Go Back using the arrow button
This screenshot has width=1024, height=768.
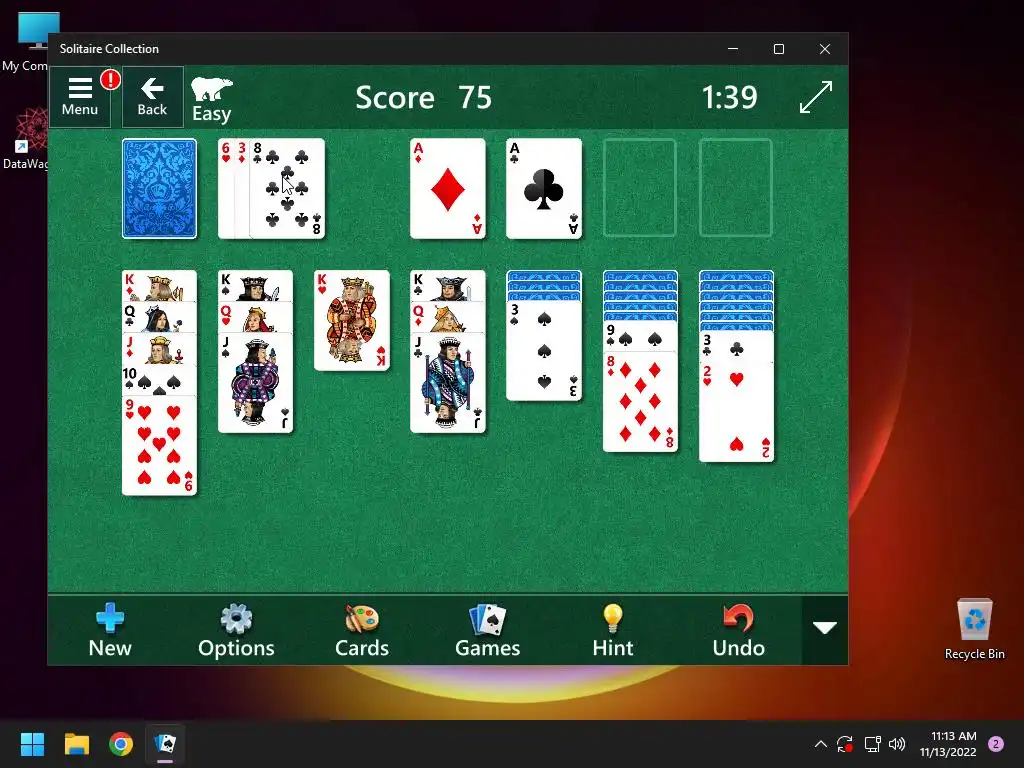tap(152, 97)
